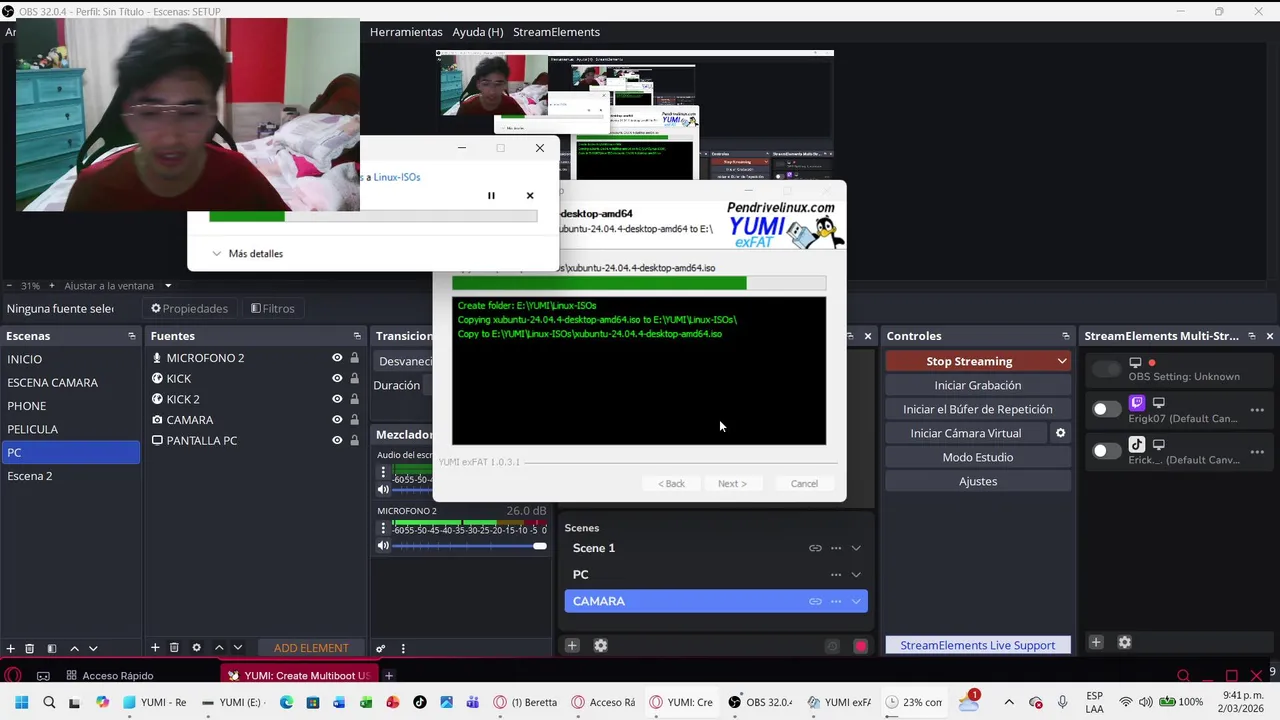
Task: Open source properties gear in Fuentes toolbar
Action: (196, 648)
